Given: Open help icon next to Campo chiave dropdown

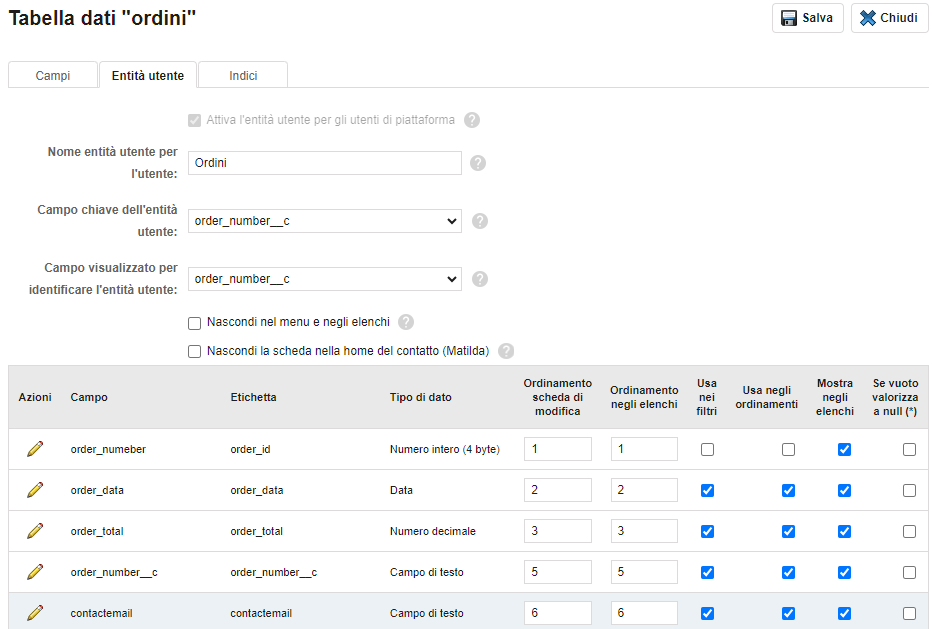Looking at the screenshot, I should 480,221.
